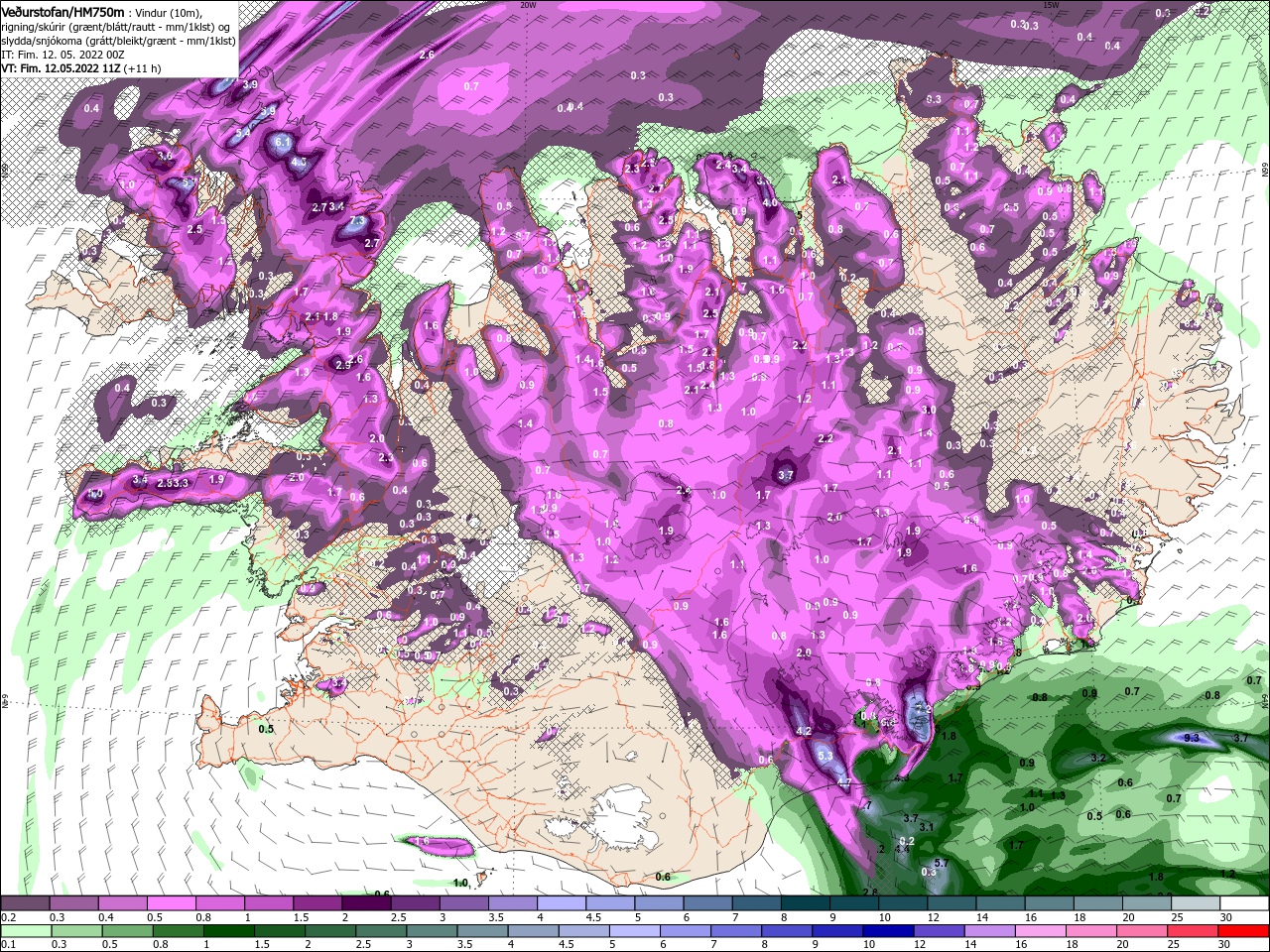
Task: Click the 7.3 snowfall maximum label
Action: pos(358,220)
